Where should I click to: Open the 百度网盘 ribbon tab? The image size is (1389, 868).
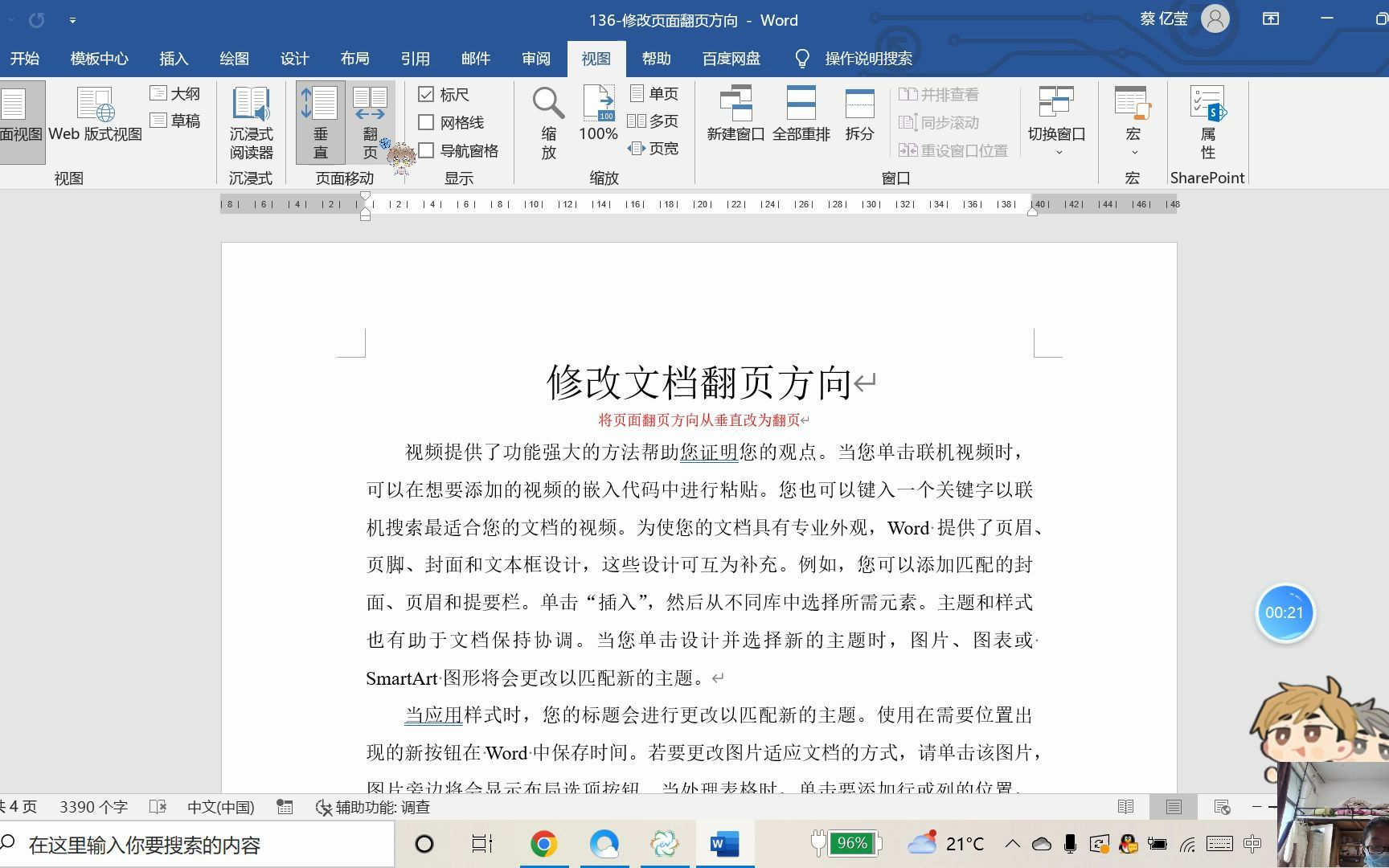[730, 58]
